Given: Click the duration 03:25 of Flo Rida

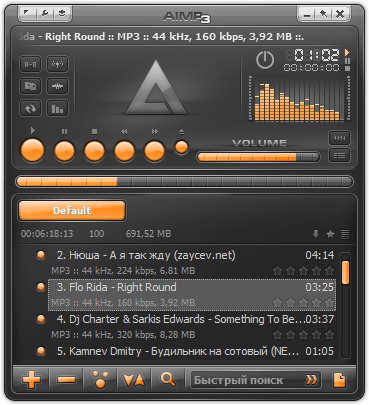Looking at the screenshot, I should (x=320, y=287).
